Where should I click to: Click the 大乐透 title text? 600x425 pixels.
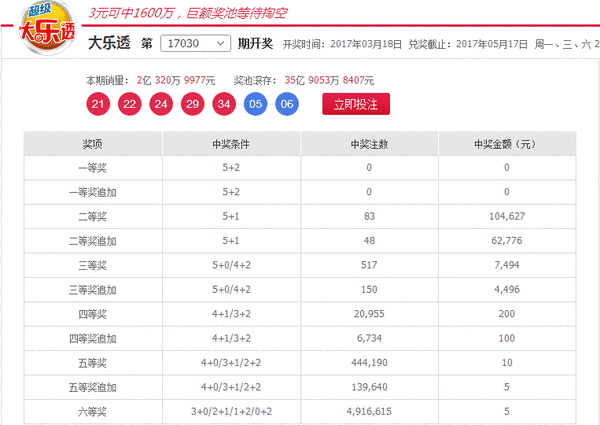coord(109,43)
